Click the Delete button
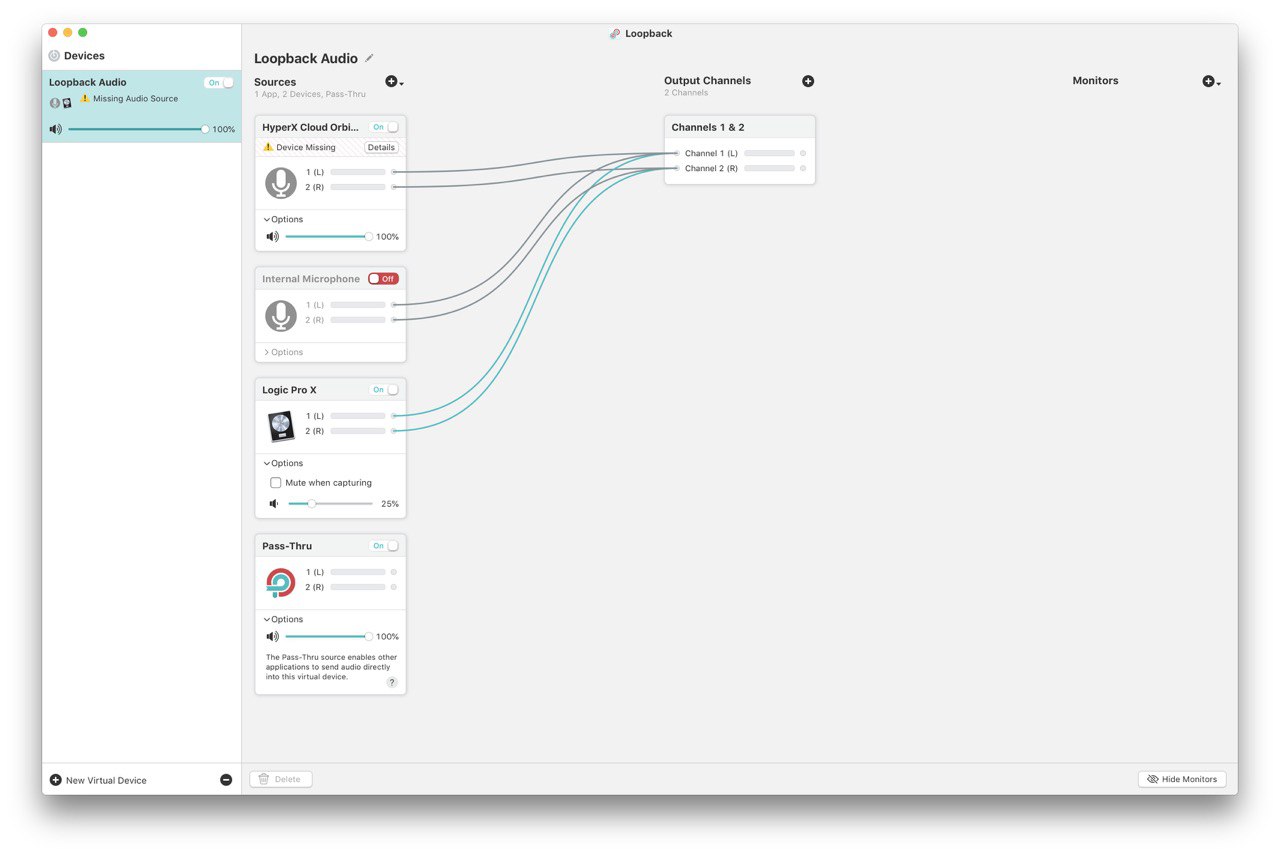The image size is (1280, 855). pyautogui.click(x=281, y=779)
